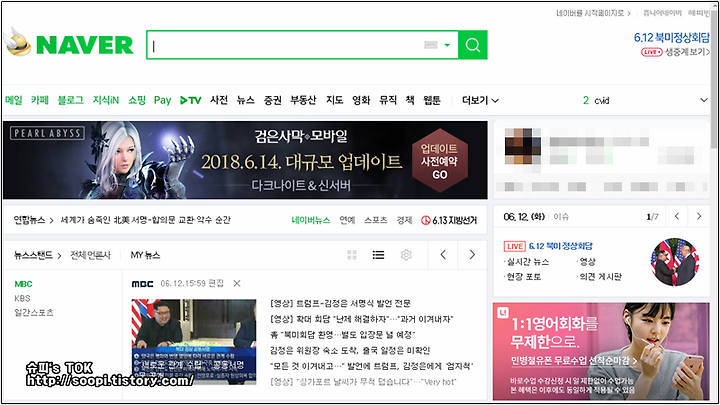Go to 뮤직 in the navigation bar
720x405 pixels.
point(388,100)
